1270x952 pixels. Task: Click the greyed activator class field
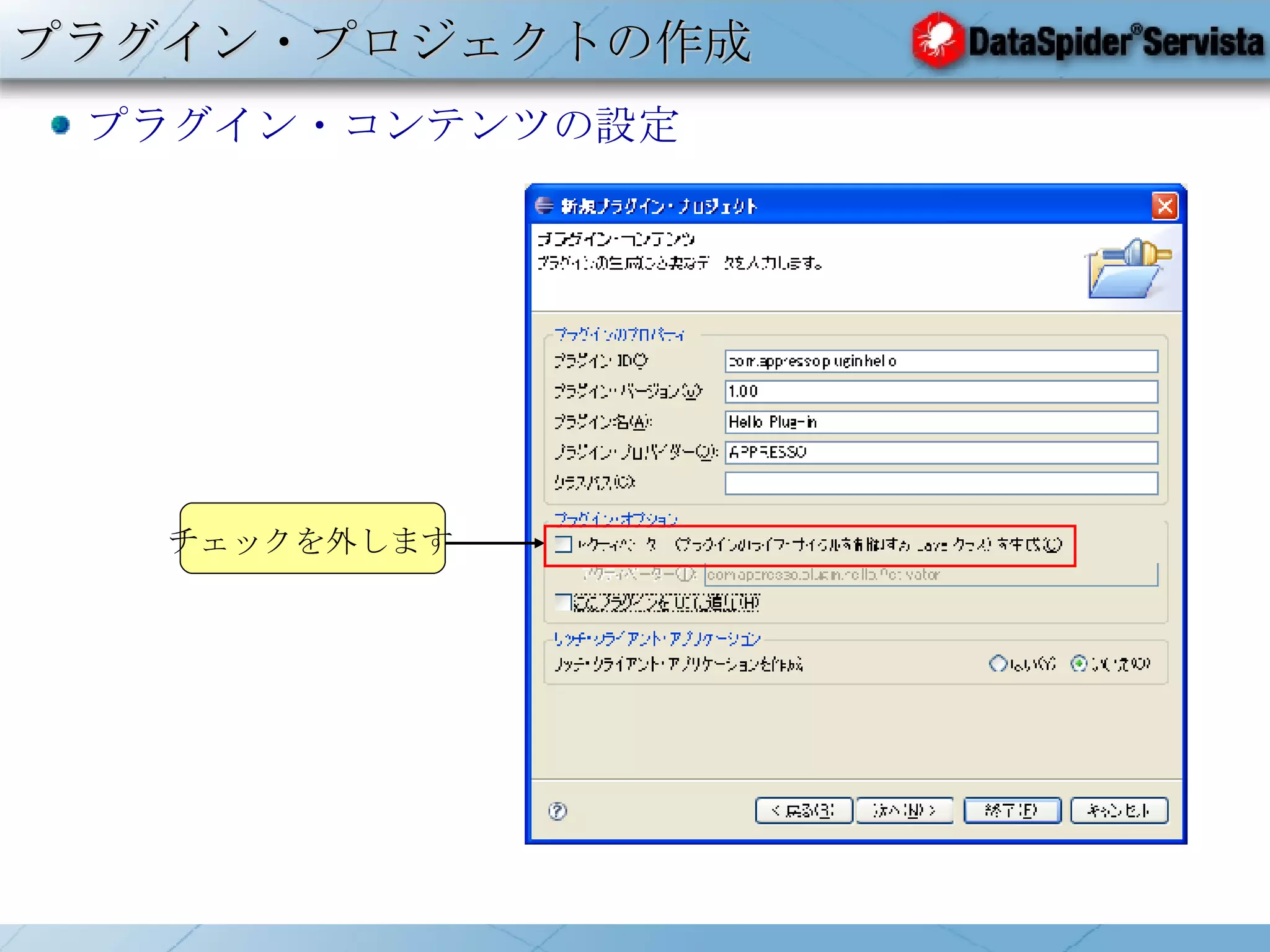tap(930, 575)
